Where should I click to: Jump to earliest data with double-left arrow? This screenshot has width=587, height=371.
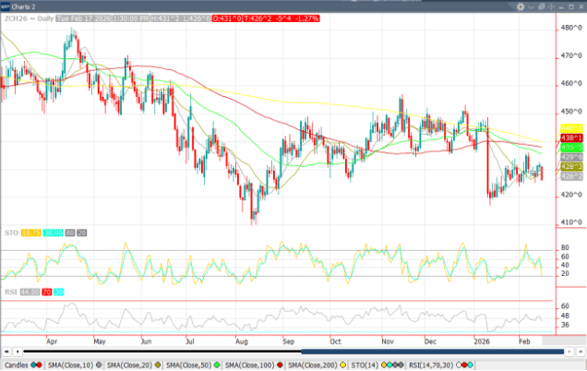coord(6,352)
